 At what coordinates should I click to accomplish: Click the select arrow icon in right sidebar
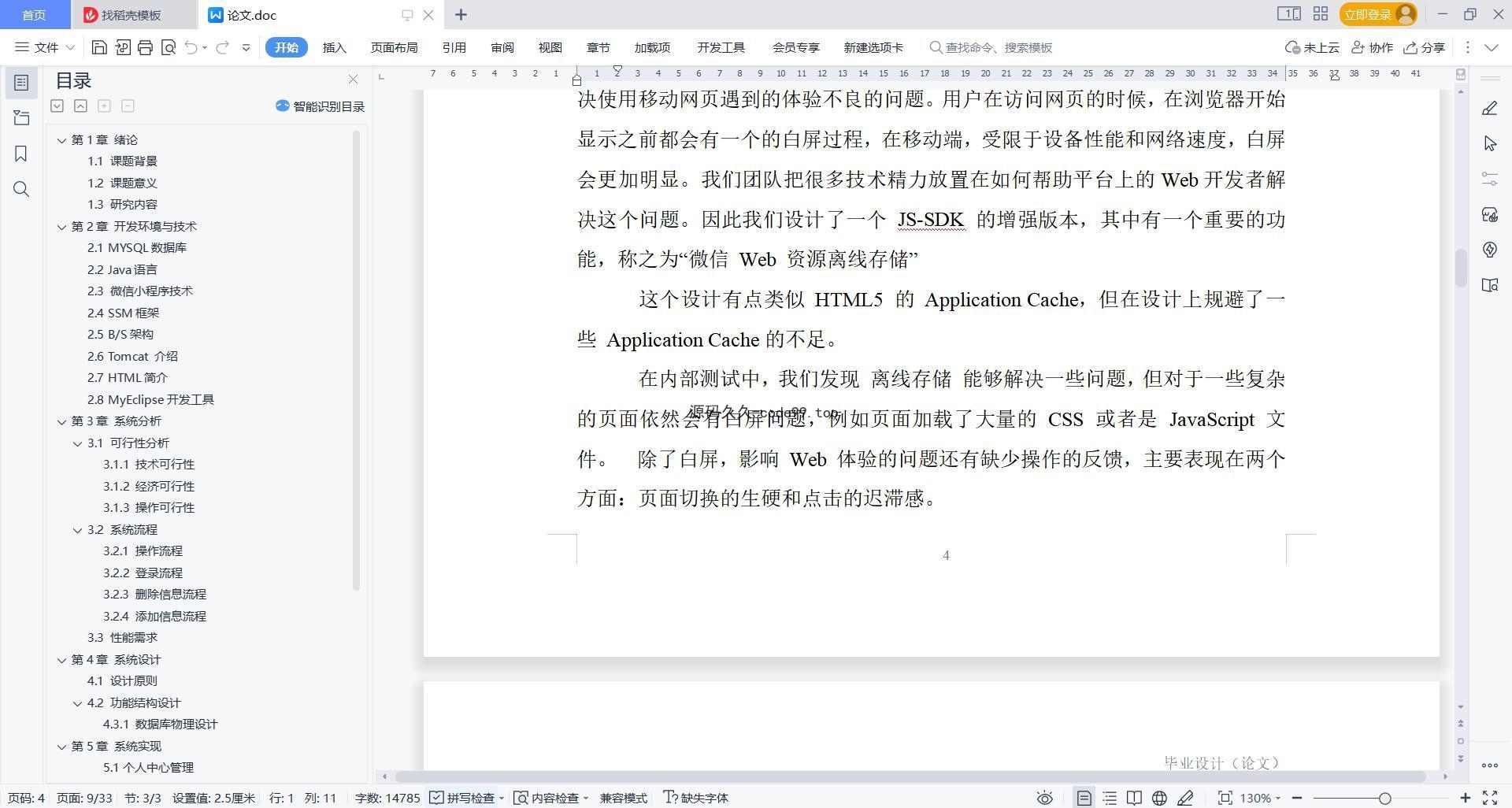pyautogui.click(x=1489, y=143)
